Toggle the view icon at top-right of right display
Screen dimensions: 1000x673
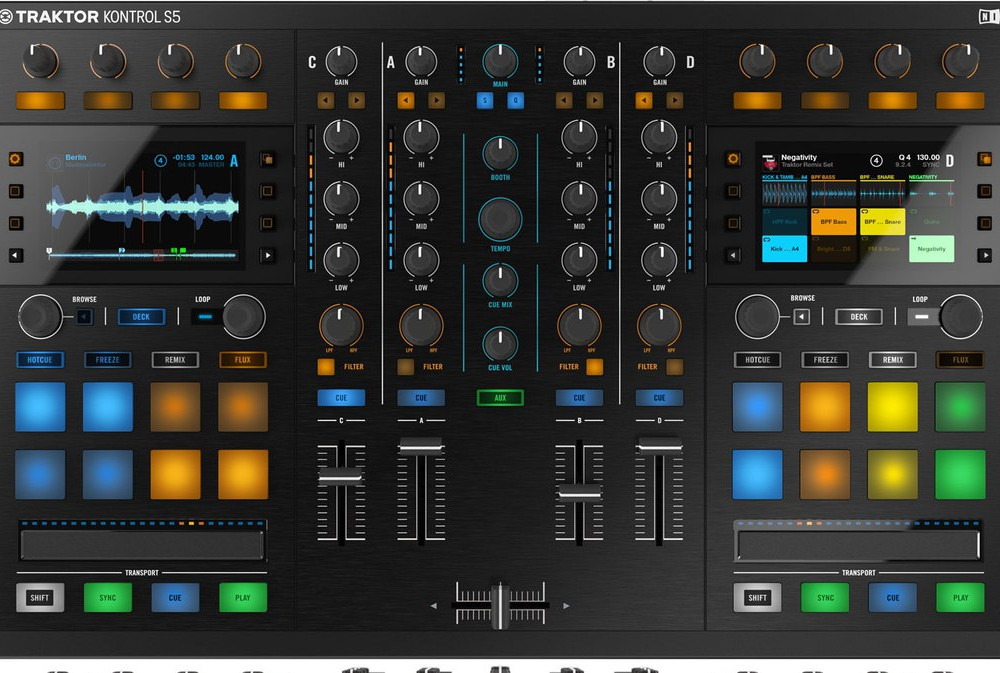(985, 159)
